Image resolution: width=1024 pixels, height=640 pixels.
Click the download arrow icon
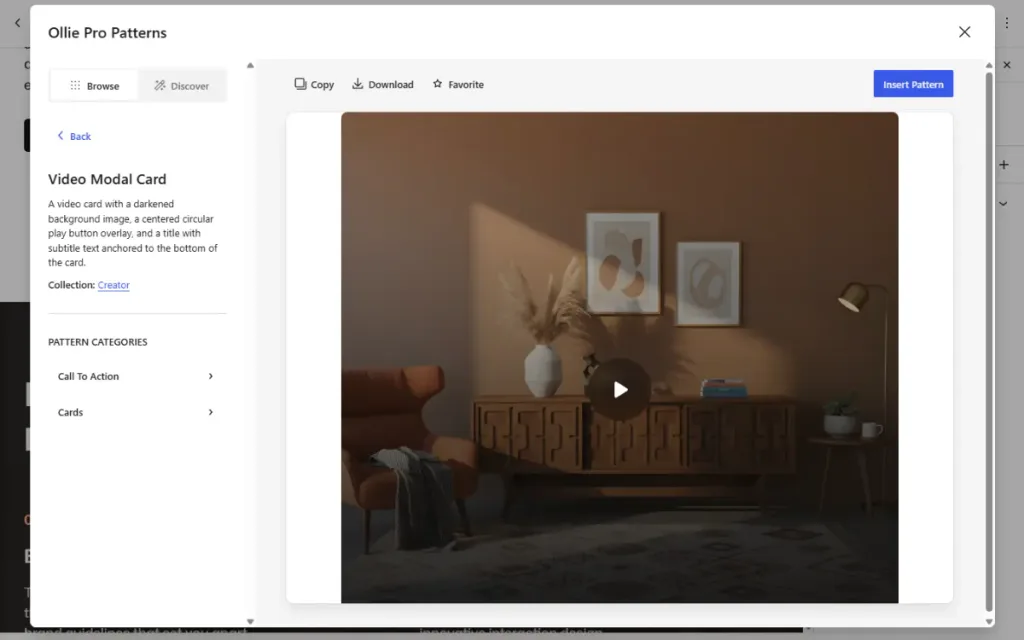click(357, 84)
